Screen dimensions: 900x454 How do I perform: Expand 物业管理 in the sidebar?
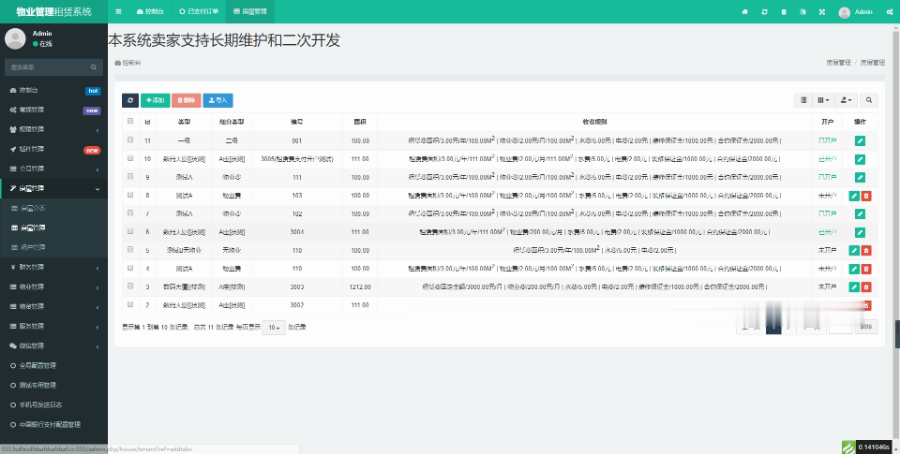[x=54, y=287]
